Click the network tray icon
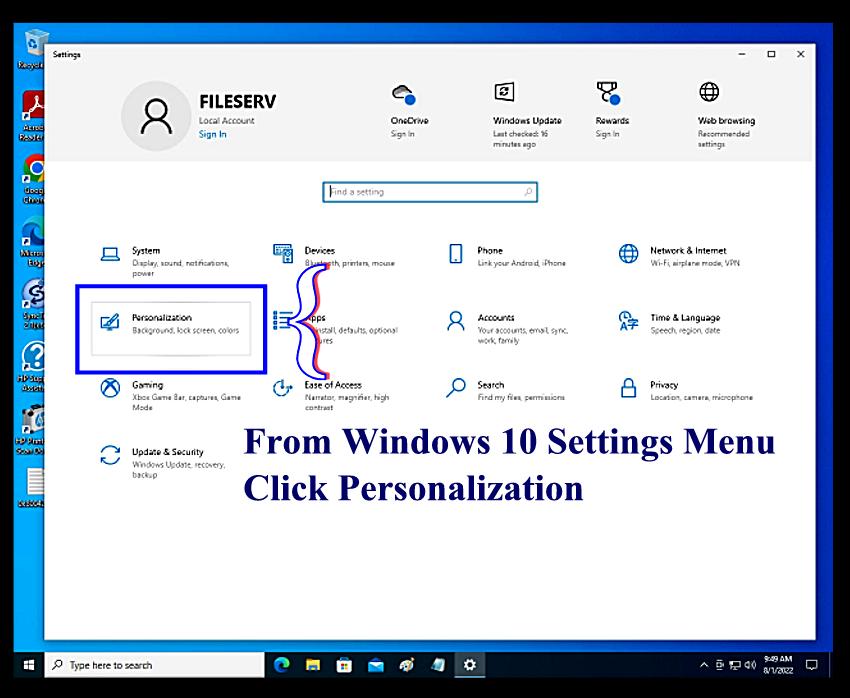This screenshot has height=698, width=850. [735, 665]
